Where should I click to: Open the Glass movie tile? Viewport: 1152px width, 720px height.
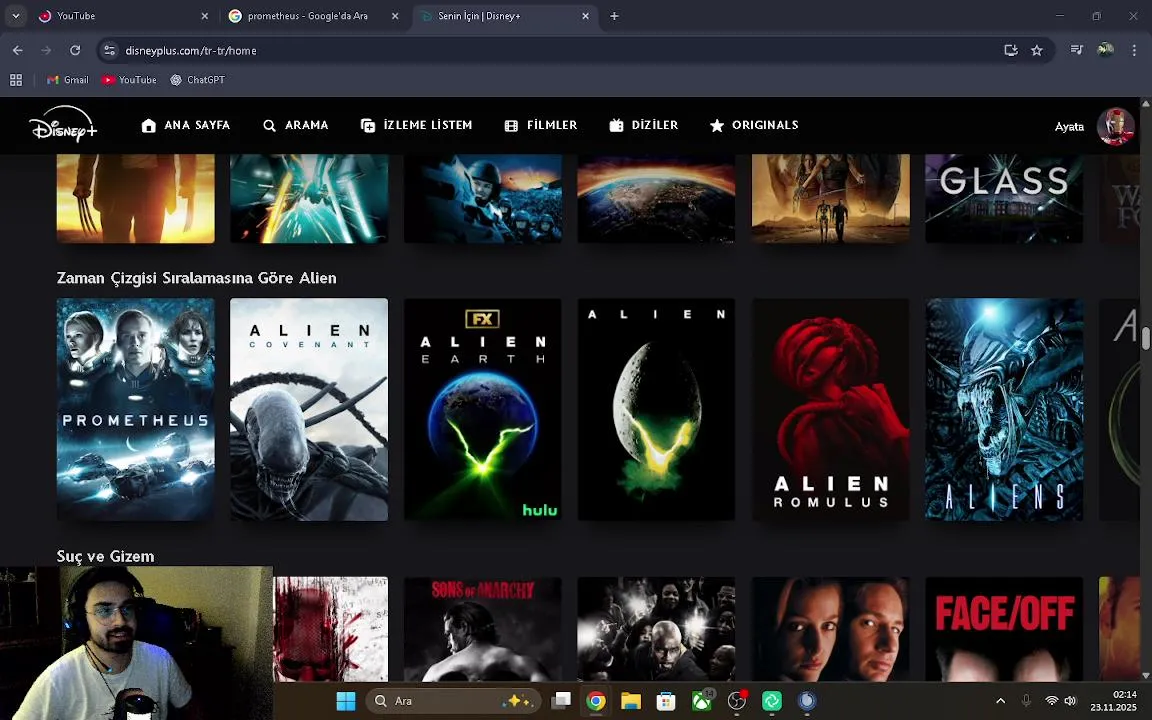click(x=1004, y=198)
